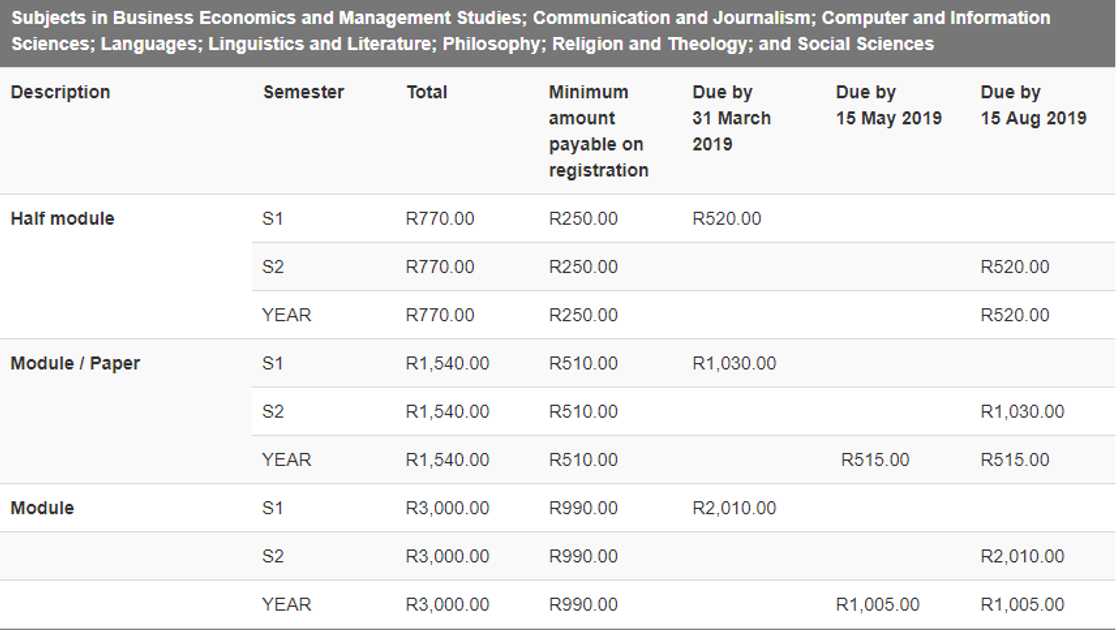
Task: Select the Due by 15 May 2019 header
Action: click(888, 105)
